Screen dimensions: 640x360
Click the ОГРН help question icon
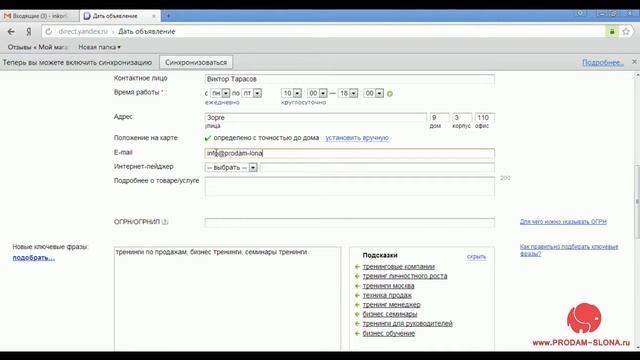tap(164, 222)
